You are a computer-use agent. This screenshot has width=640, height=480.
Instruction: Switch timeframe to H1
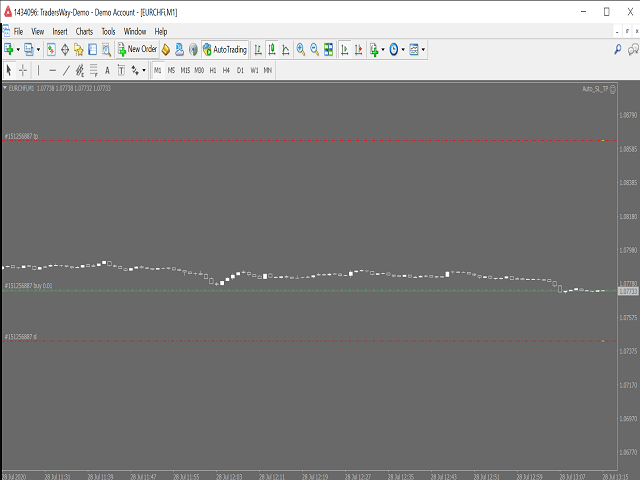213,70
